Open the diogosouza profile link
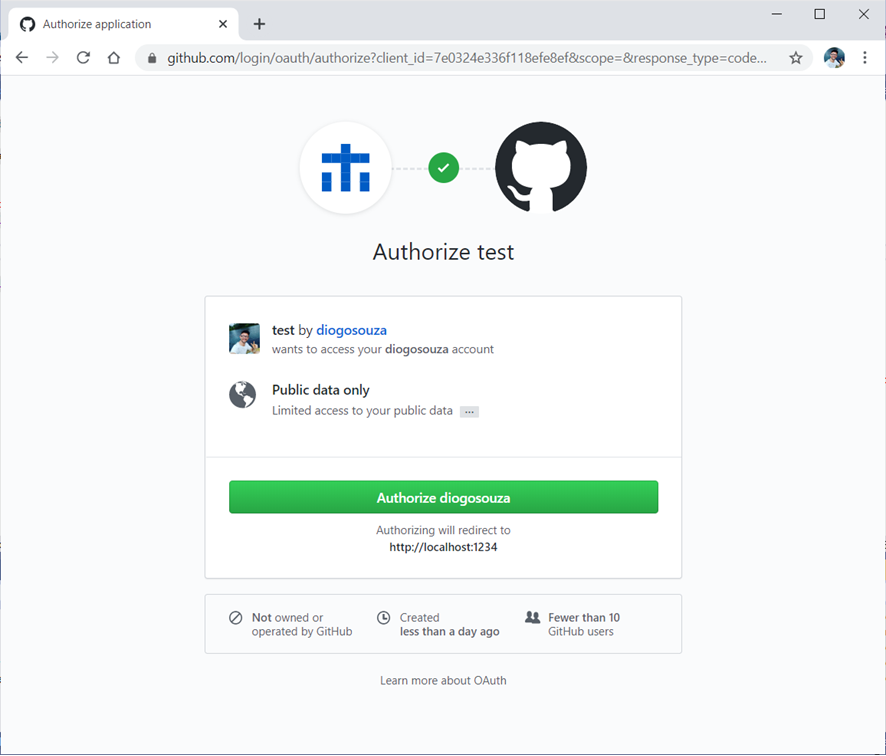Image resolution: width=886 pixels, height=756 pixels. (x=351, y=330)
